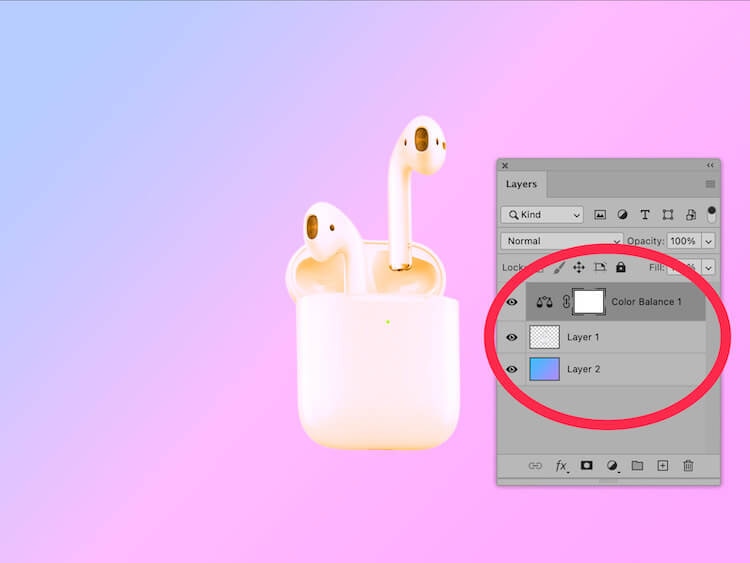
Task: Expand the Opacity slider dropdown arrow
Action: (x=708, y=242)
